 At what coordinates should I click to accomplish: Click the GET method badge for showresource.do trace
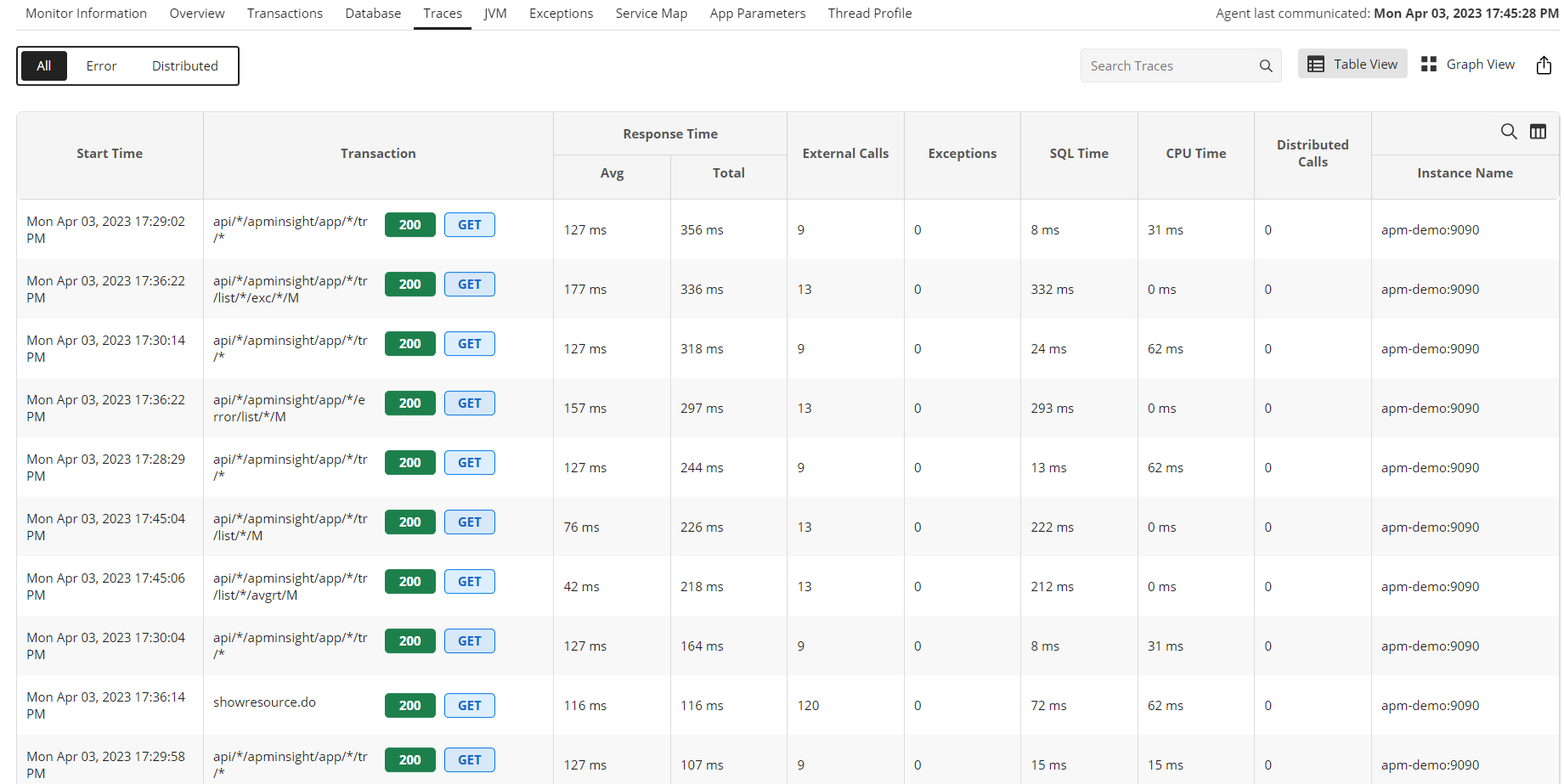(469, 705)
